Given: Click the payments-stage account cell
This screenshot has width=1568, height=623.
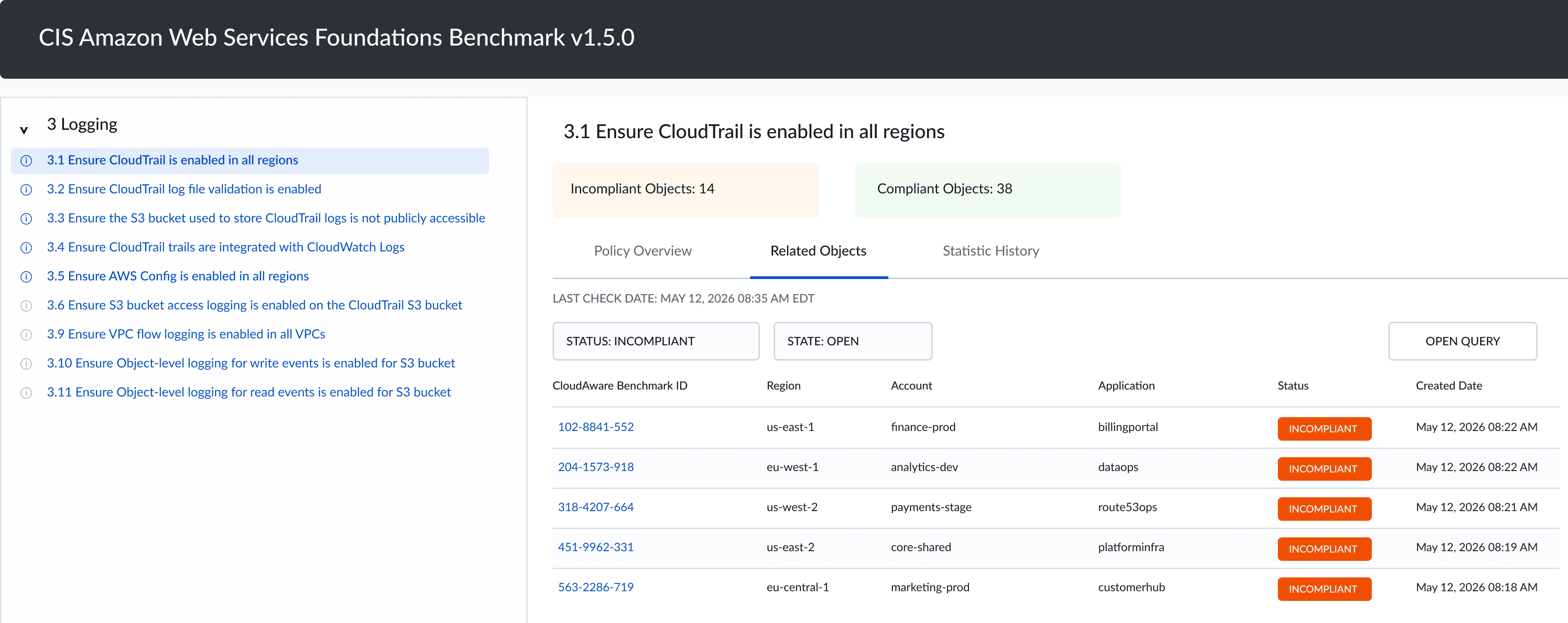Looking at the screenshot, I should coord(931,507).
